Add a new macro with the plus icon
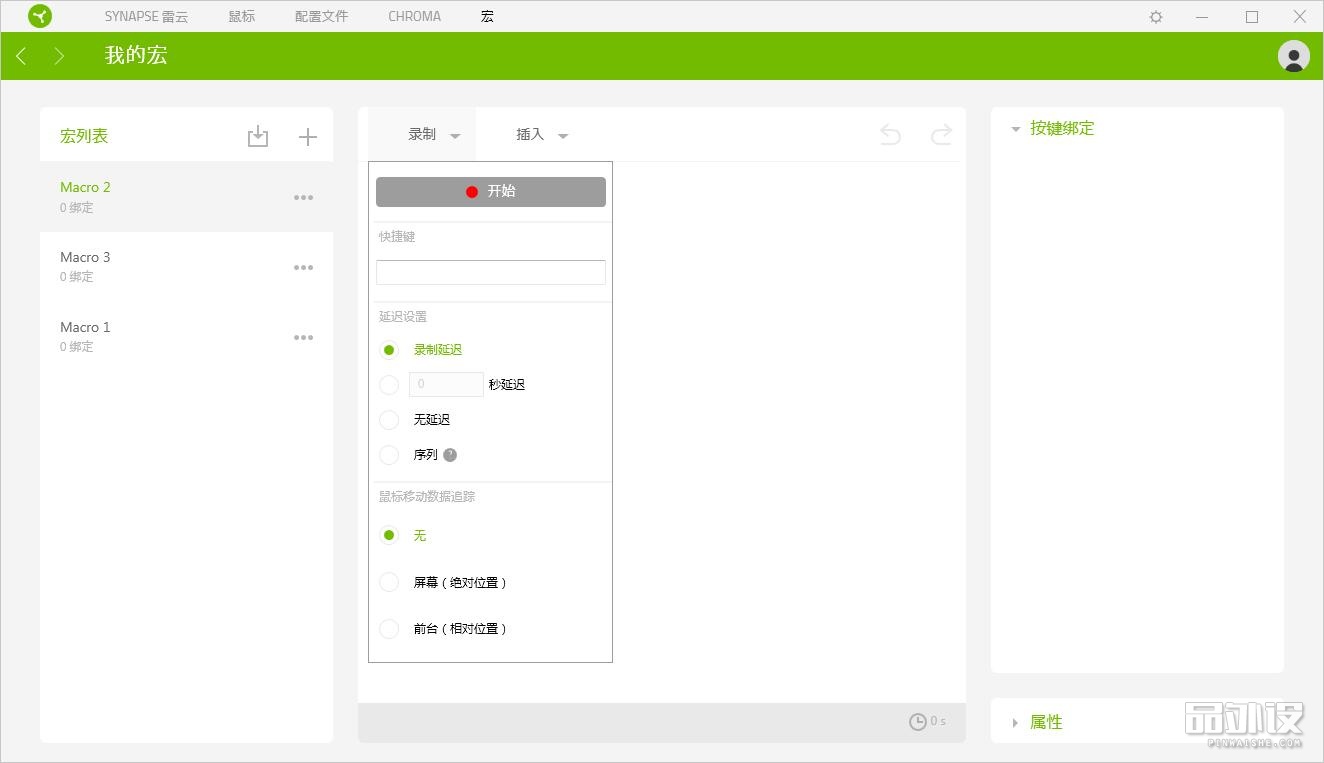 click(x=308, y=137)
